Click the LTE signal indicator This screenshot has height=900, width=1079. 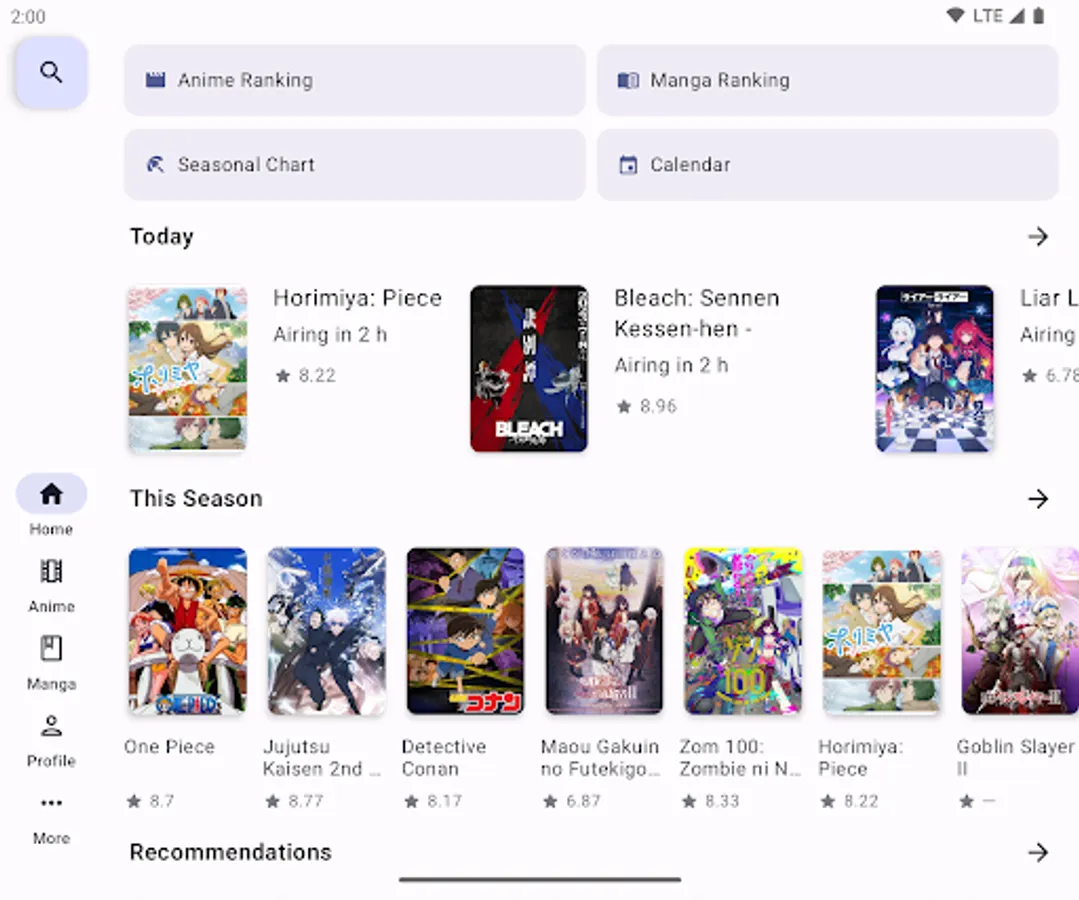pyautogui.click(x=998, y=15)
